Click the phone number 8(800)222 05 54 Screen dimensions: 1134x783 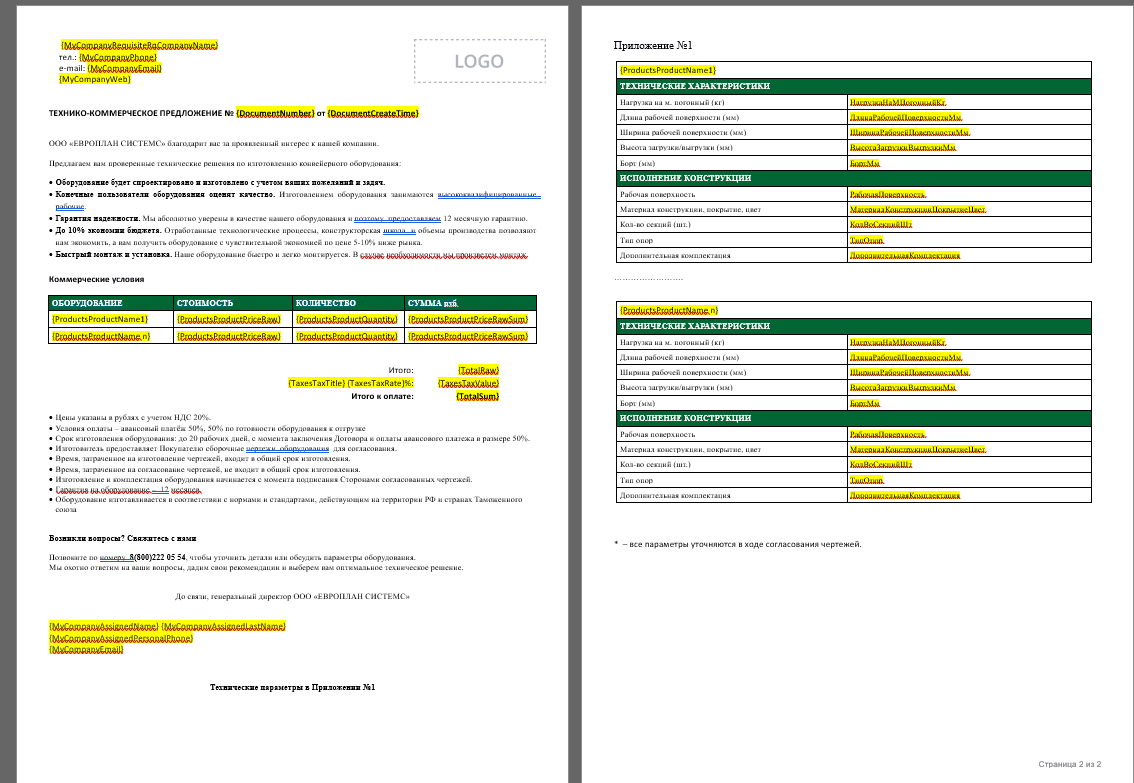(x=158, y=557)
